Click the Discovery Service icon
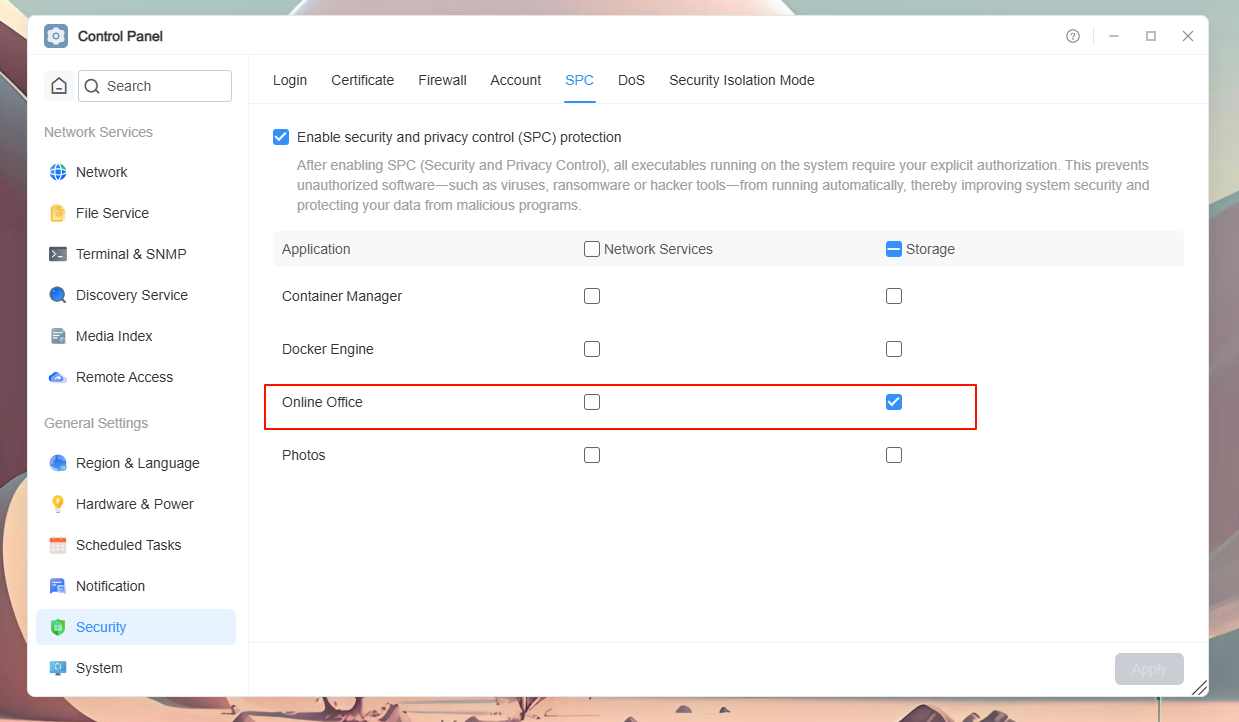The height and width of the screenshot is (722, 1239). point(58,295)
